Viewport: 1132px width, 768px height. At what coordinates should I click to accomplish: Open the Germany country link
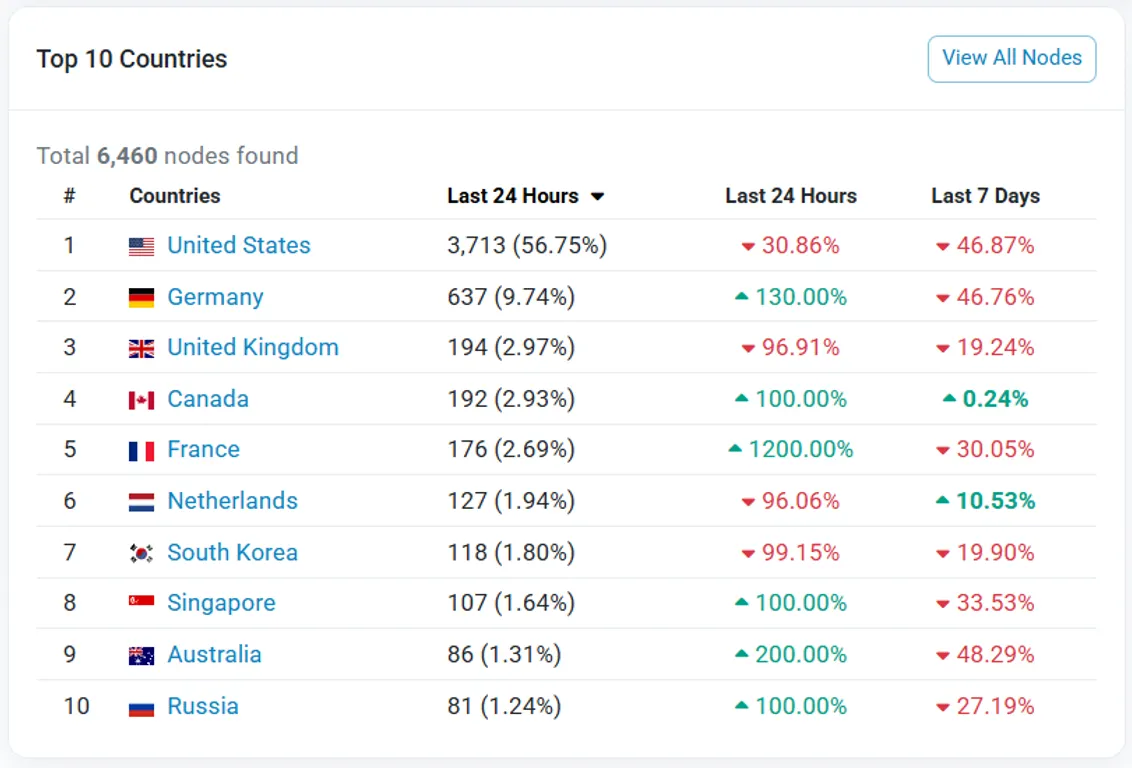[x=215, y=297]
